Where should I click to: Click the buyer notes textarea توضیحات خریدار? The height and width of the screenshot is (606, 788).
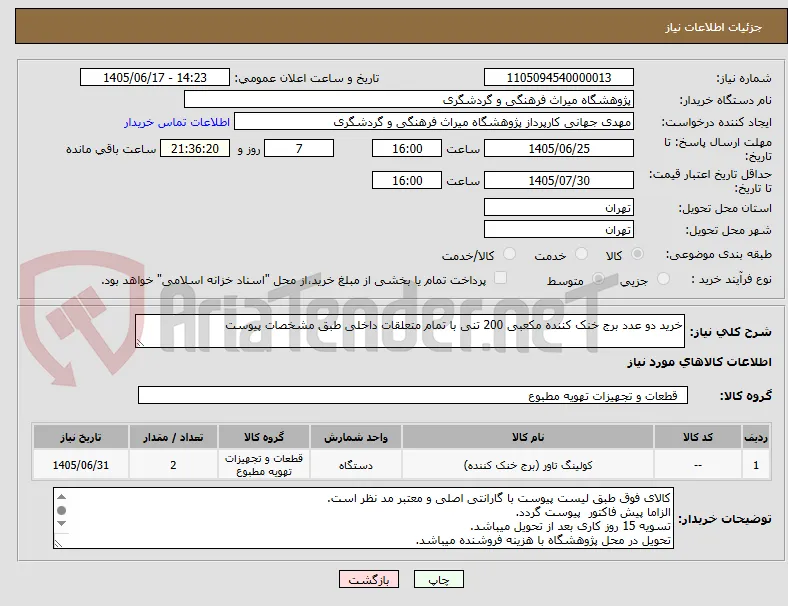(x=363, y=518)
